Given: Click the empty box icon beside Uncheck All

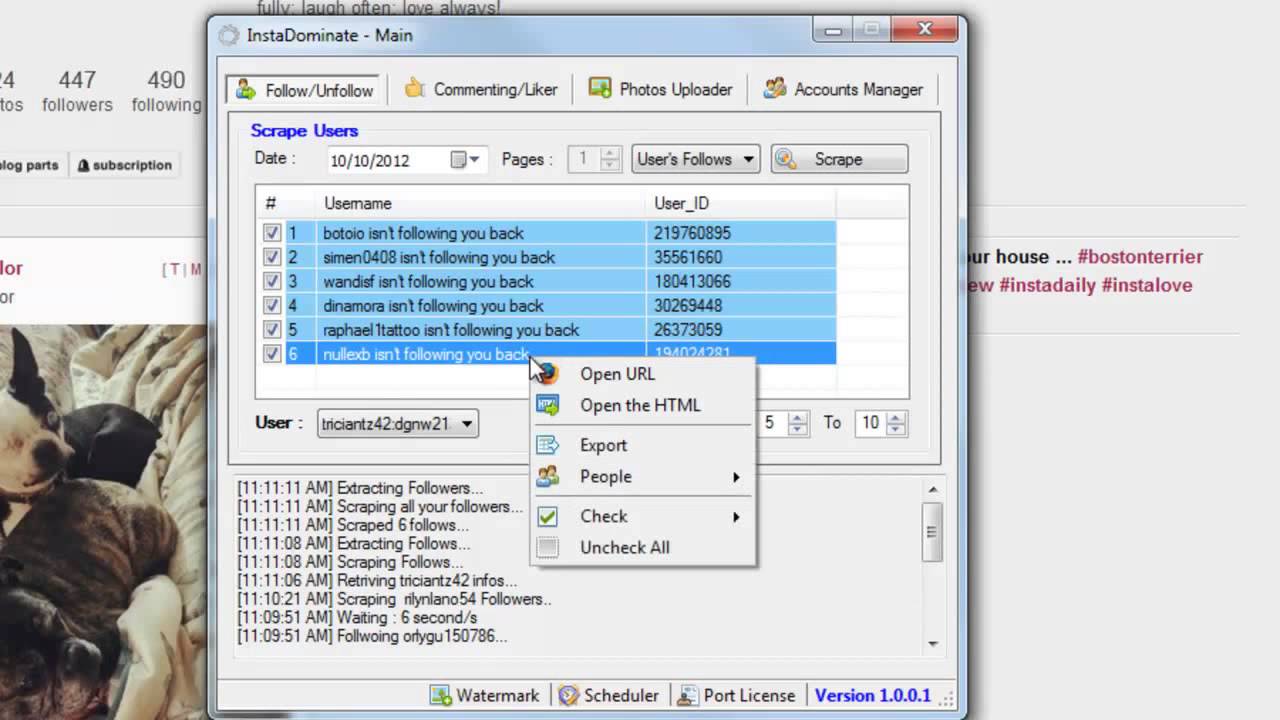Looking at the screenshot, I should pos(547,548).
